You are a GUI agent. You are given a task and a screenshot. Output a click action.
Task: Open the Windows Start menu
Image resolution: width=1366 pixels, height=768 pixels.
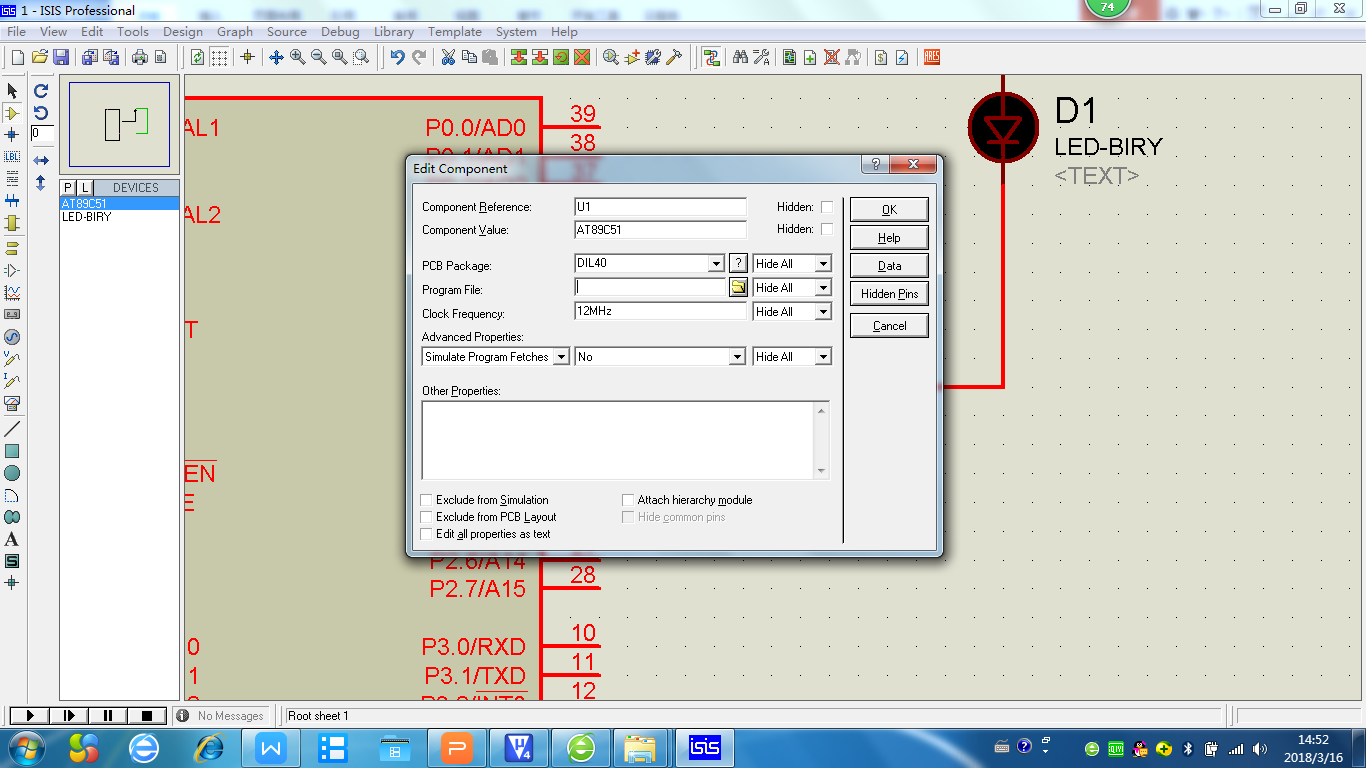[x=25, y=747]
